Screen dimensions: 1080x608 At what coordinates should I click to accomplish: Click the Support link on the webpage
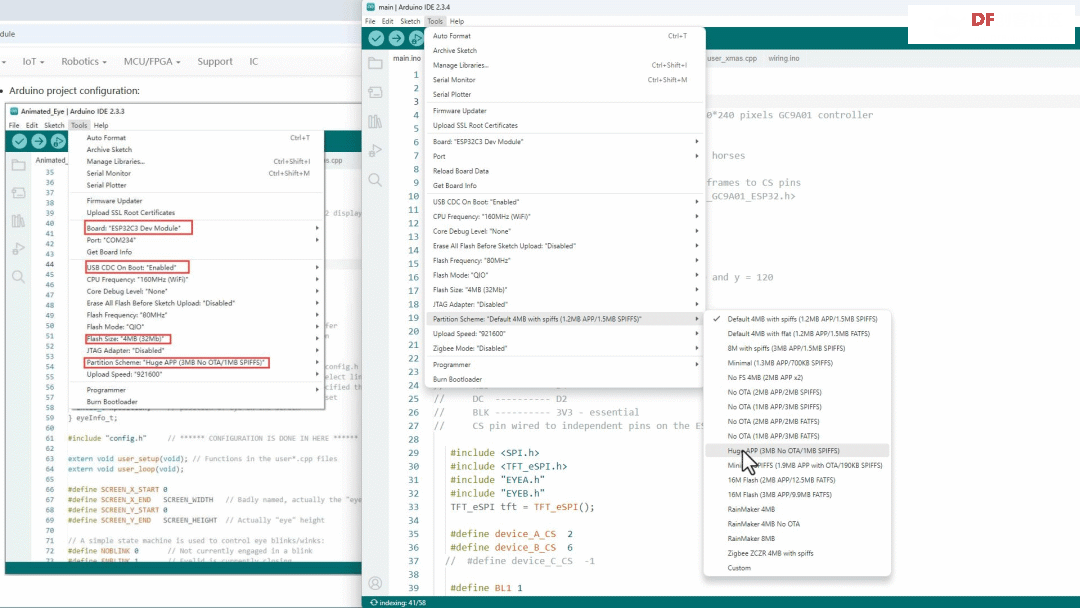click(215, 61)
